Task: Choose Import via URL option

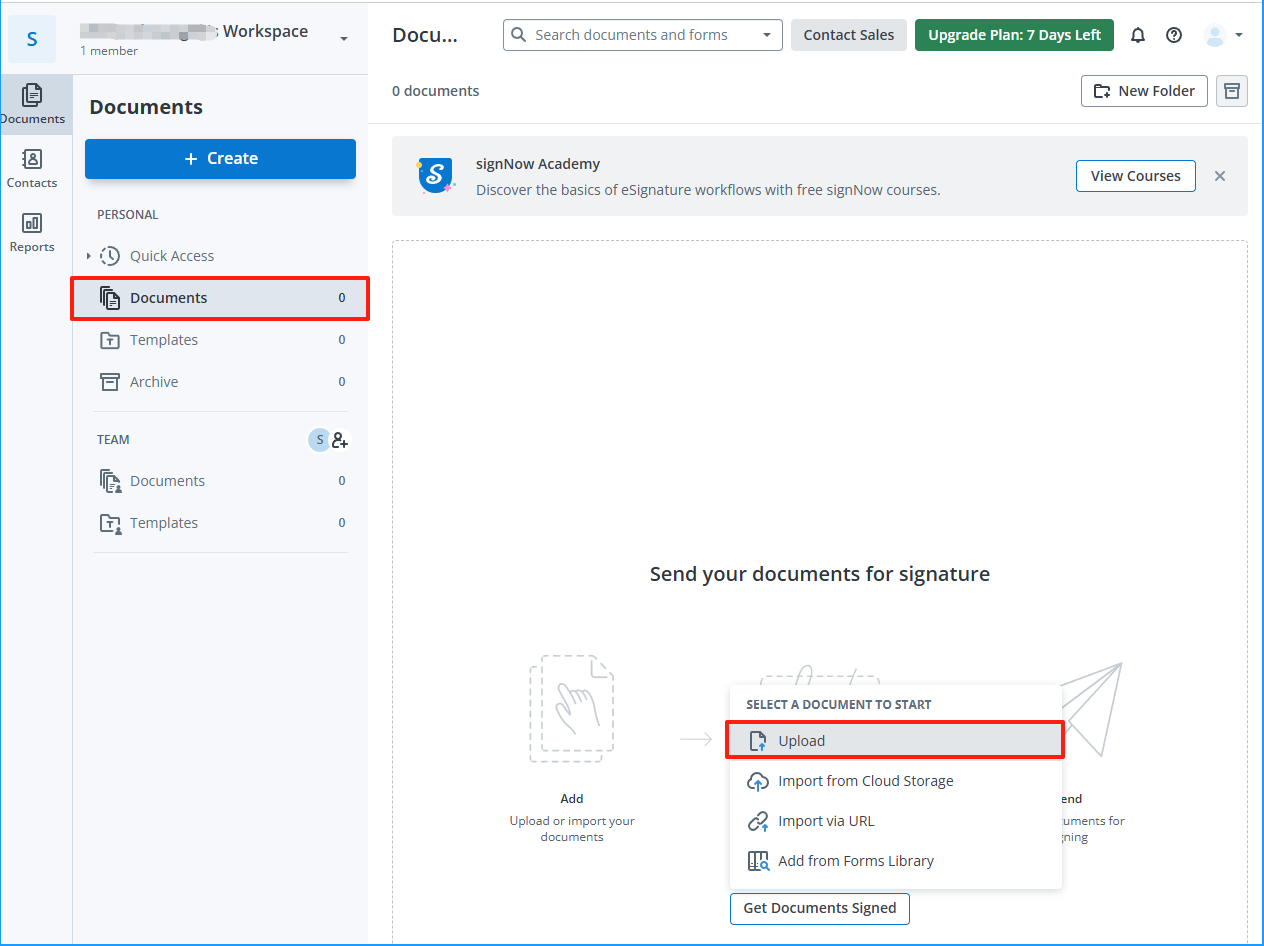Action: coord(895,821)
